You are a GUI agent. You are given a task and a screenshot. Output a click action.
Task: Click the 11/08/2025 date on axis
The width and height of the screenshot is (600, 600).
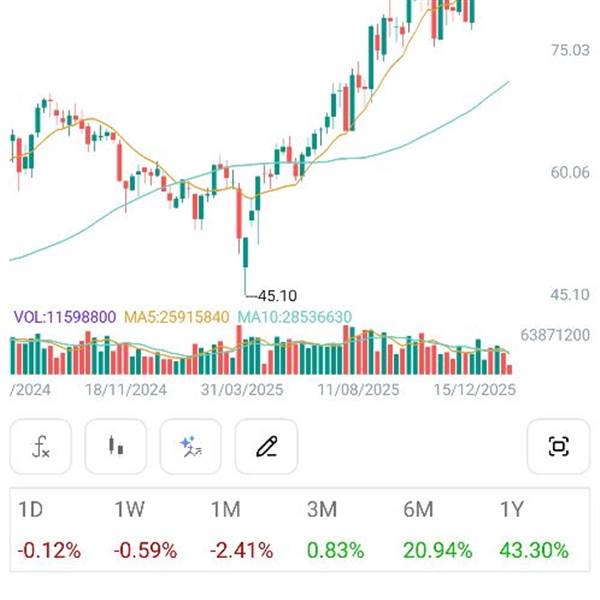[358, 390]
